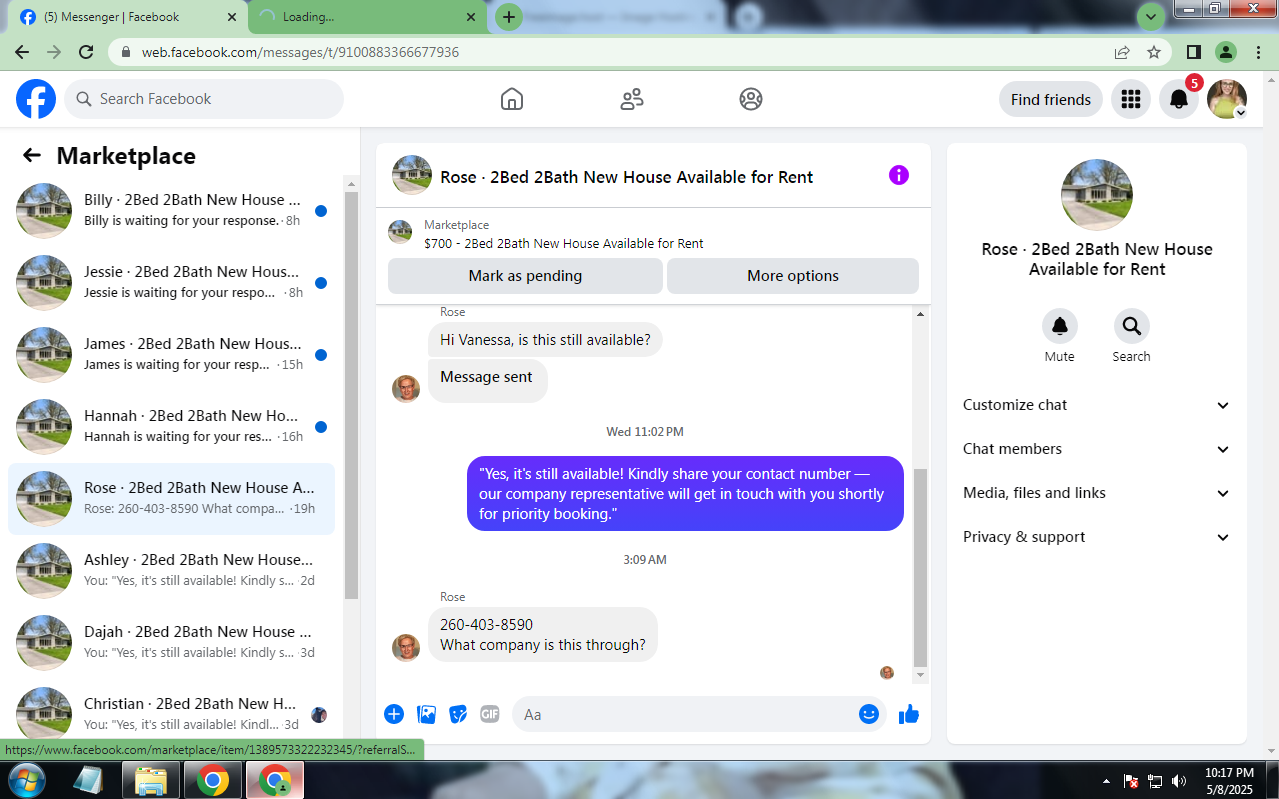Click the volume icon in system tray
The height and width of the screenshot is (799, 1279).
[x=1179, y=781]
